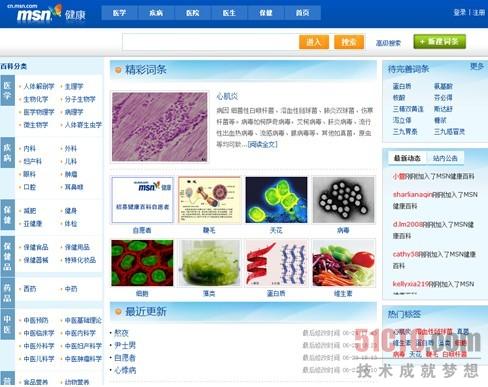Click the orange 搜索 button
Viewport: 488px width, 387px height.
(x=349, y=42)
